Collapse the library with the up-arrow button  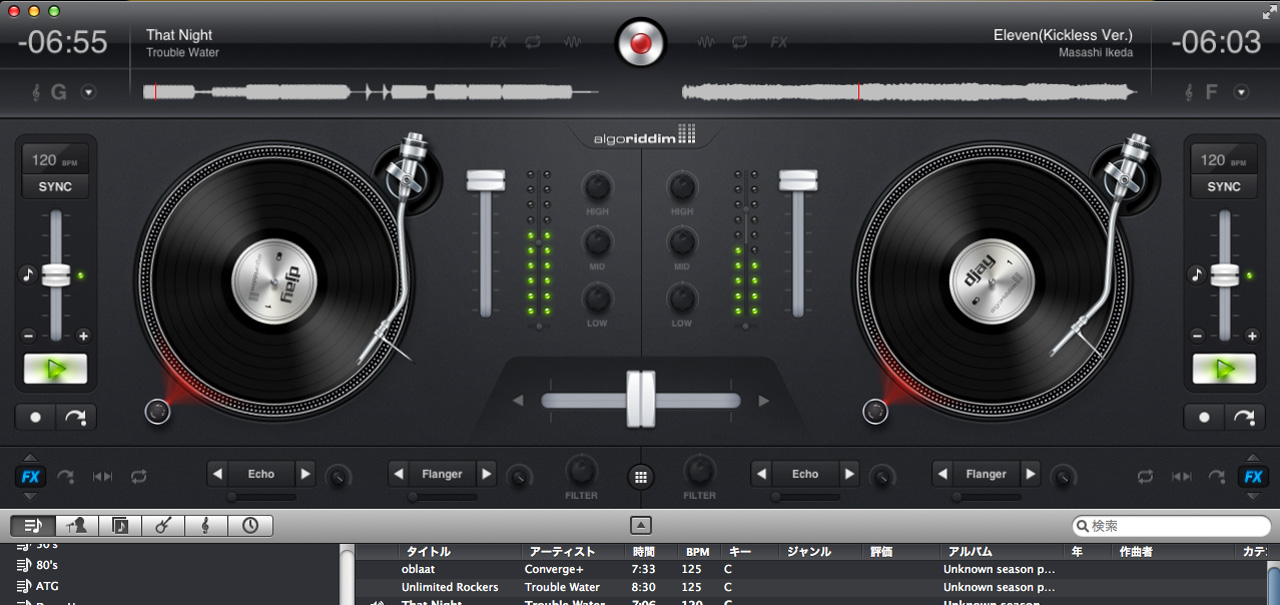coord(641,525)
